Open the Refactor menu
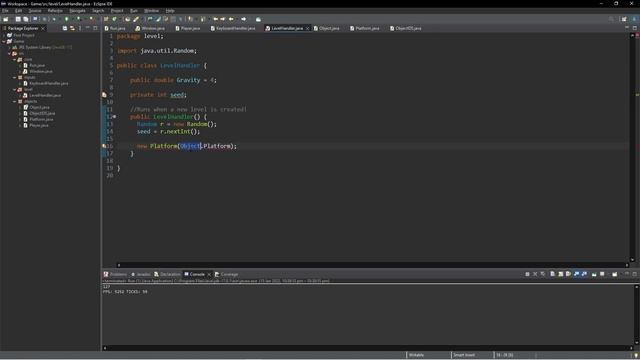Image resolution: width=640 pixels, height=360 pixels. pyautogui.click(x=55, y=11)
